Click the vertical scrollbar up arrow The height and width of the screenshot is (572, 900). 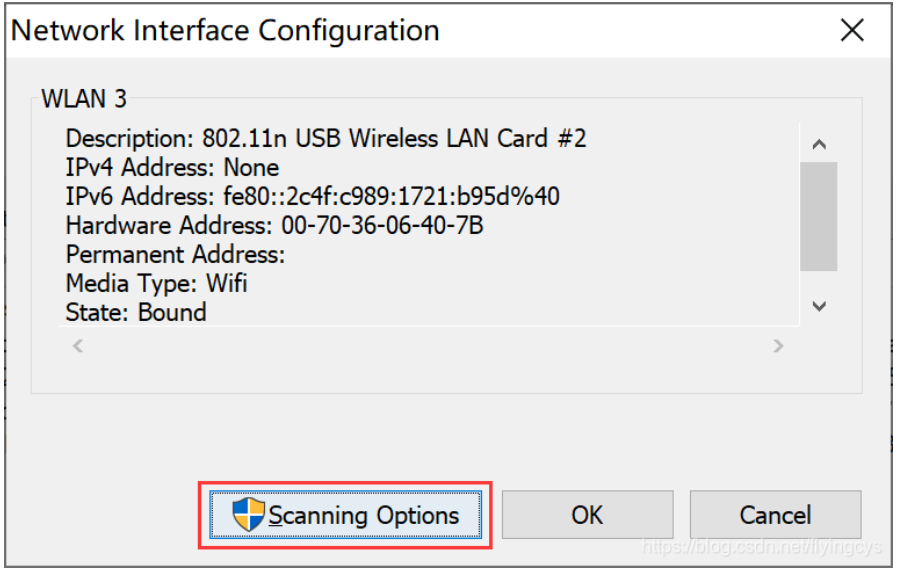pos(819,144)
